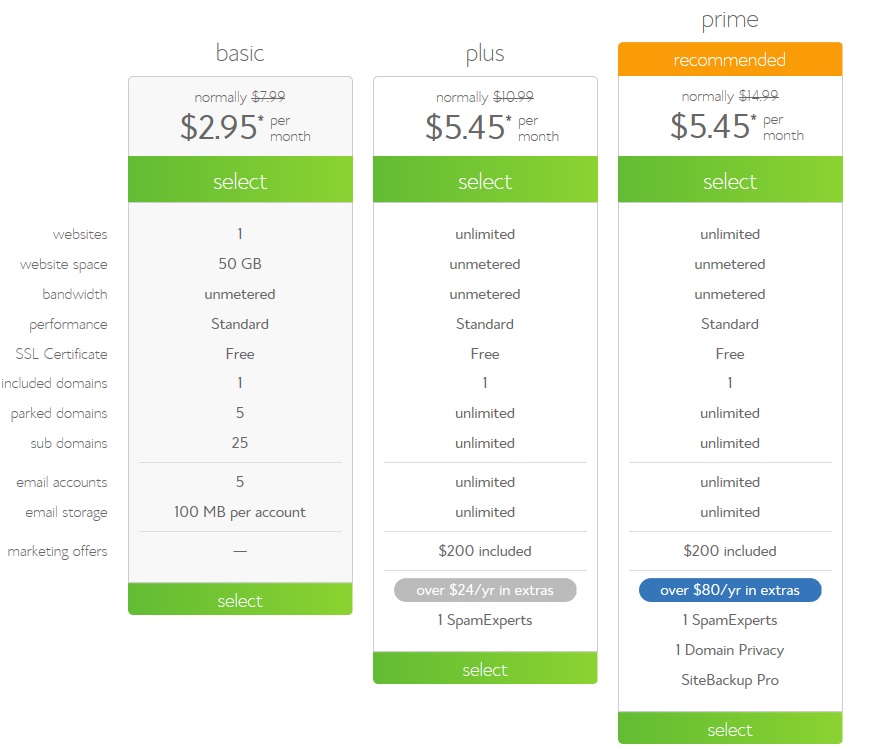Click the gray 'over $24/yr in extras' badge

(485, 590)
